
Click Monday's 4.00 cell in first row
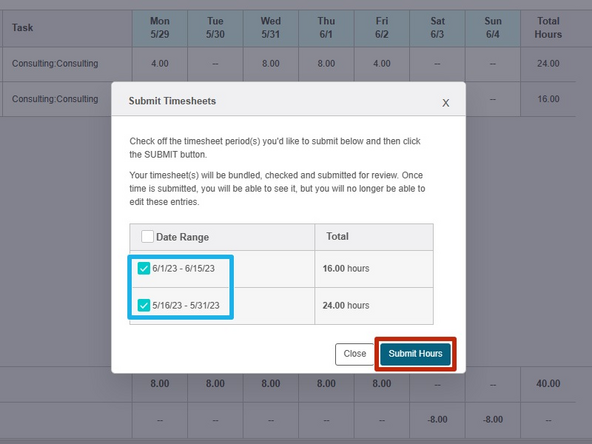[x=160, y=64]
